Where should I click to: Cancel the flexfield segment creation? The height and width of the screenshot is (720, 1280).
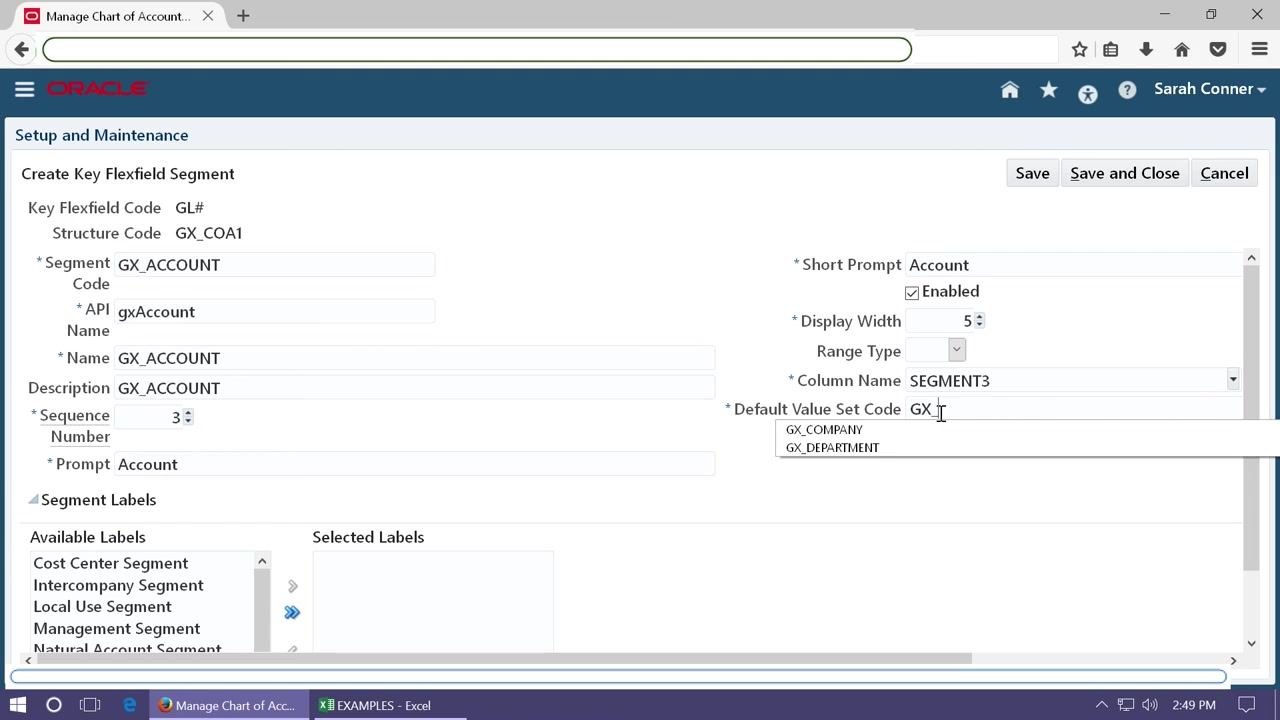pos(1224,173)
